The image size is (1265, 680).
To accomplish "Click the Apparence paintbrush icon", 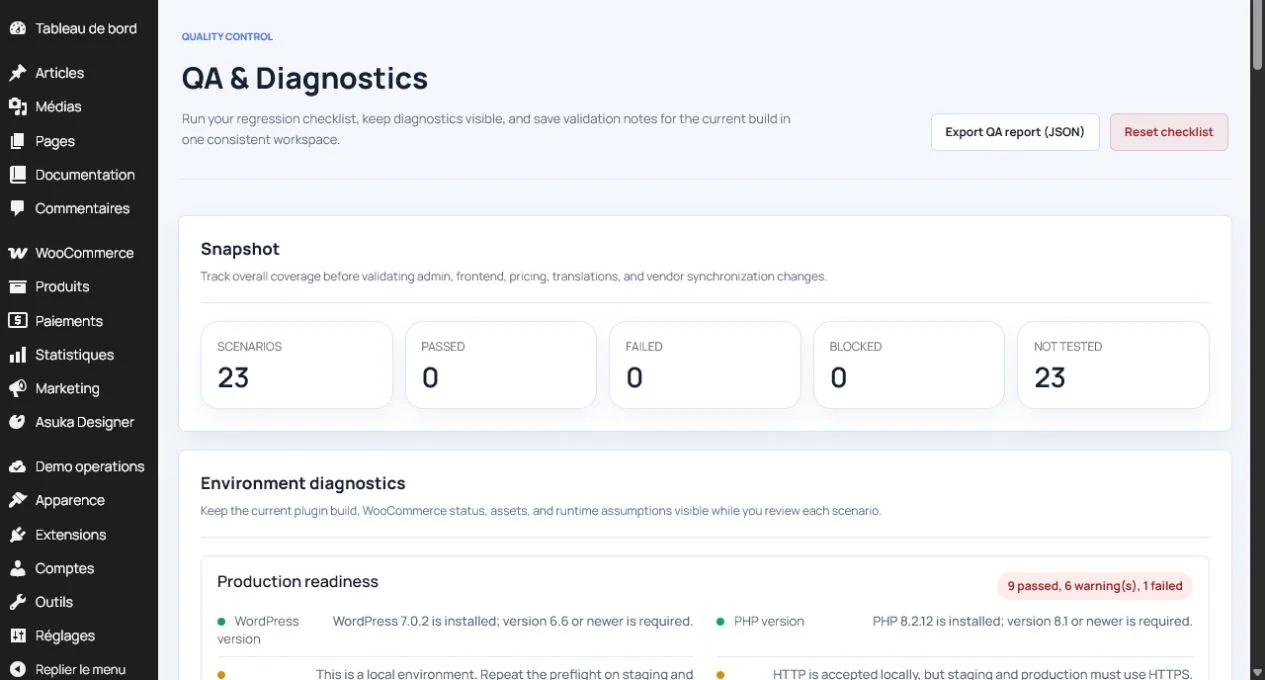I will pyautogui.click(x=17, y=500).
